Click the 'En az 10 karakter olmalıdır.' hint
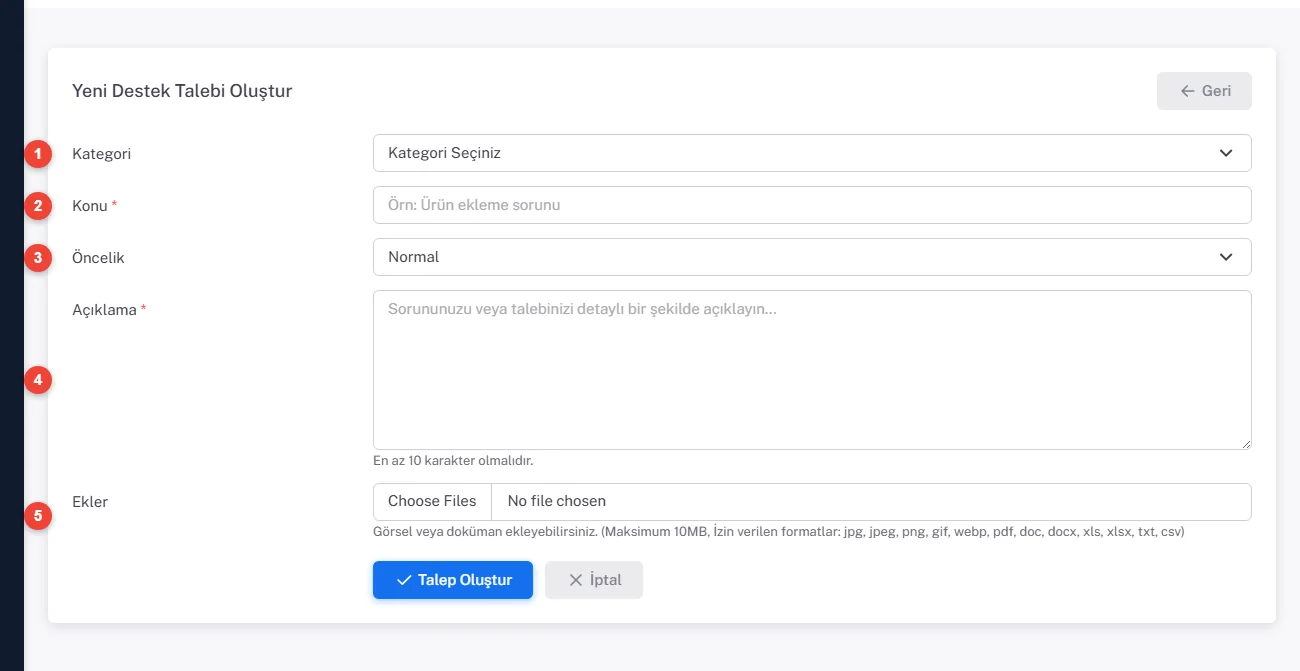 point(453,461)
